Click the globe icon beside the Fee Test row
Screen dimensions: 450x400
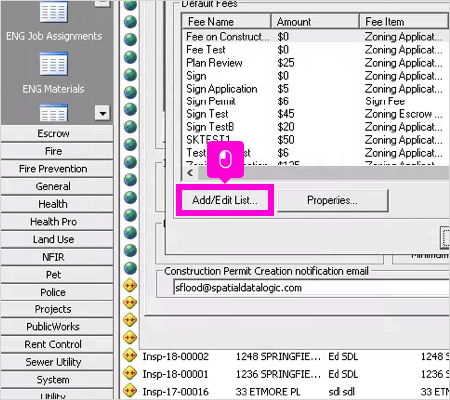tap(130, 57)
